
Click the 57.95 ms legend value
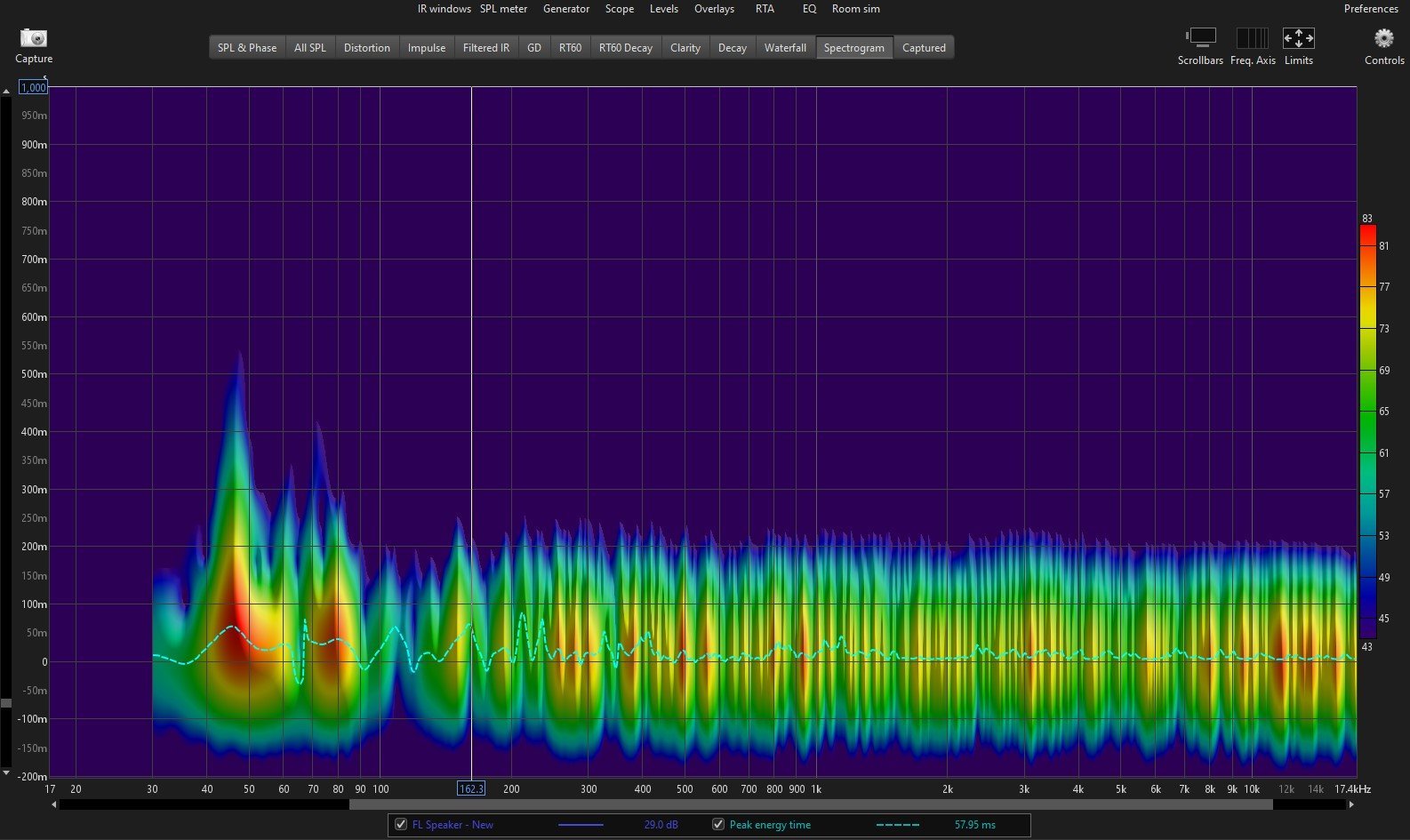click(975, 825)
